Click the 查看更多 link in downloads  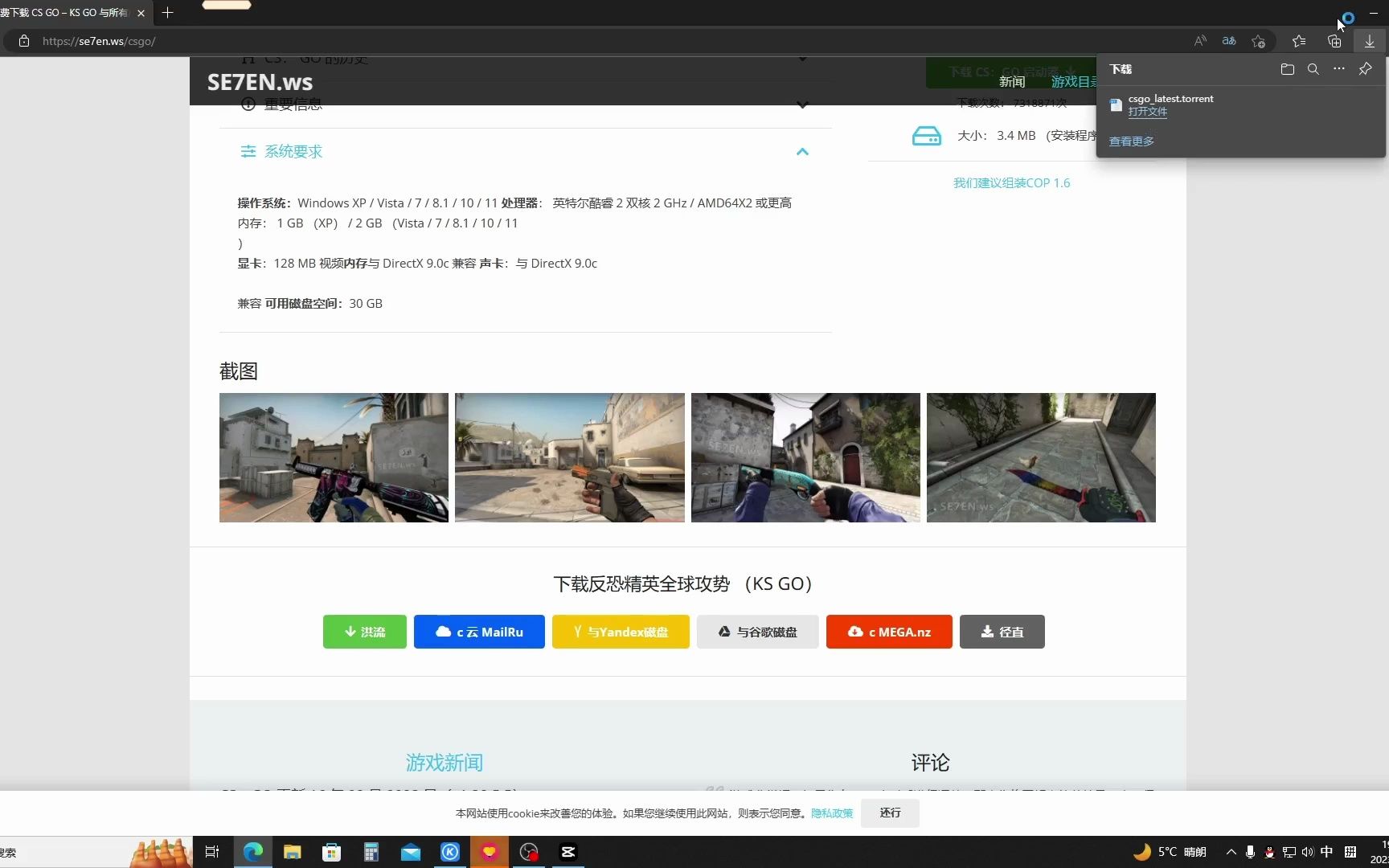pyautogui.click(x=1131, y=141)
